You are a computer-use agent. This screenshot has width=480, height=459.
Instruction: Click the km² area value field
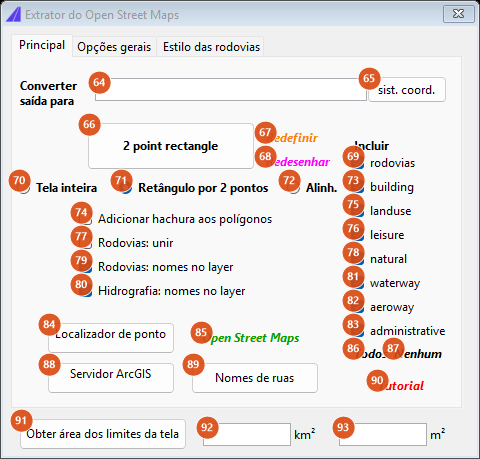(x=247, y=434)
